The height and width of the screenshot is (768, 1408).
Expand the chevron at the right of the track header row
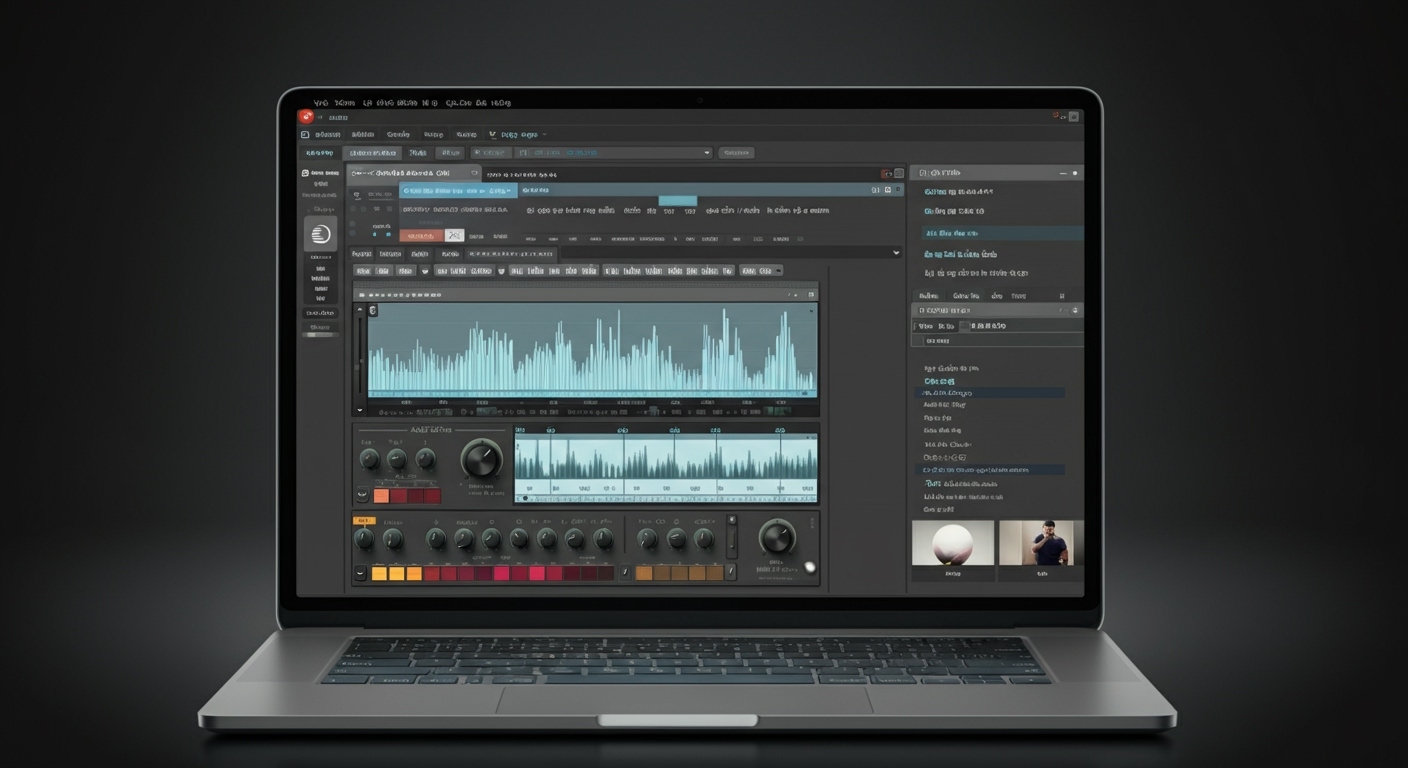(x=897, y=253)
